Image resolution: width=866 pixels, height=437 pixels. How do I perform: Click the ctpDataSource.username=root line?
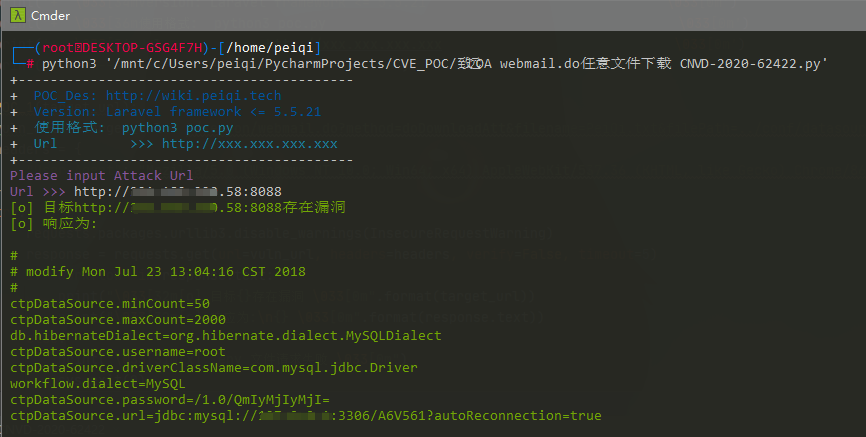(117, 351)
